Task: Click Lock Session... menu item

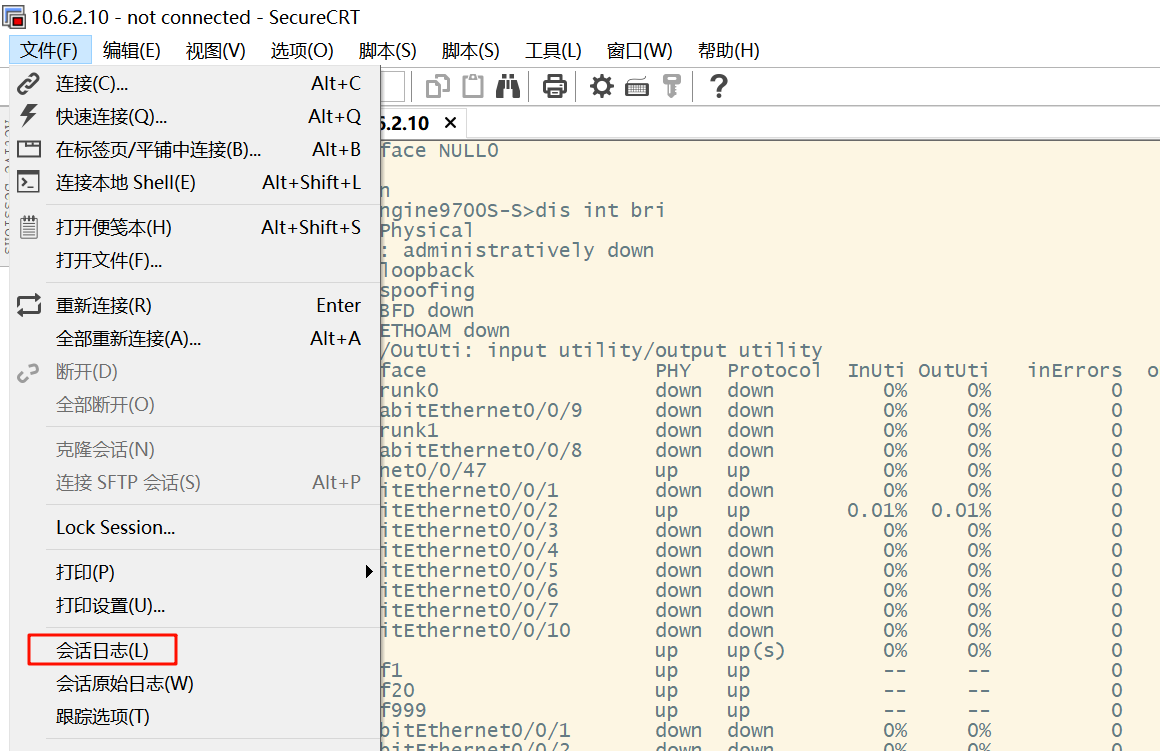Action: pyautogui.click(x=115, y=527)
